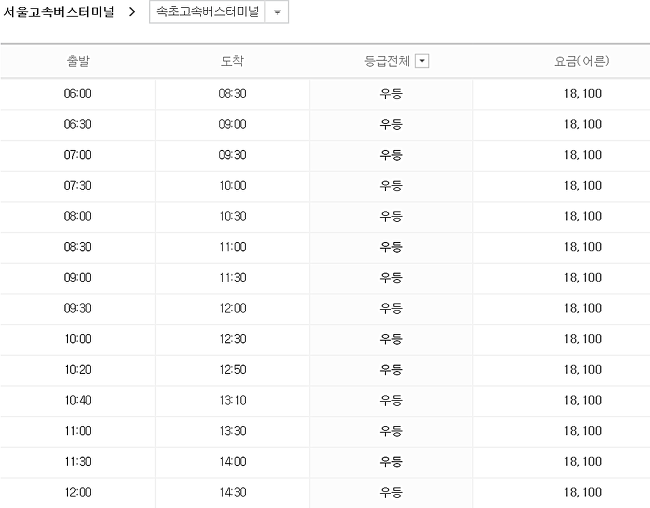Open the 속초고속버스터미널 destination dropdown arrow
Screen dimensions: 650x508
pyautogui.click(x=277, y=12)
